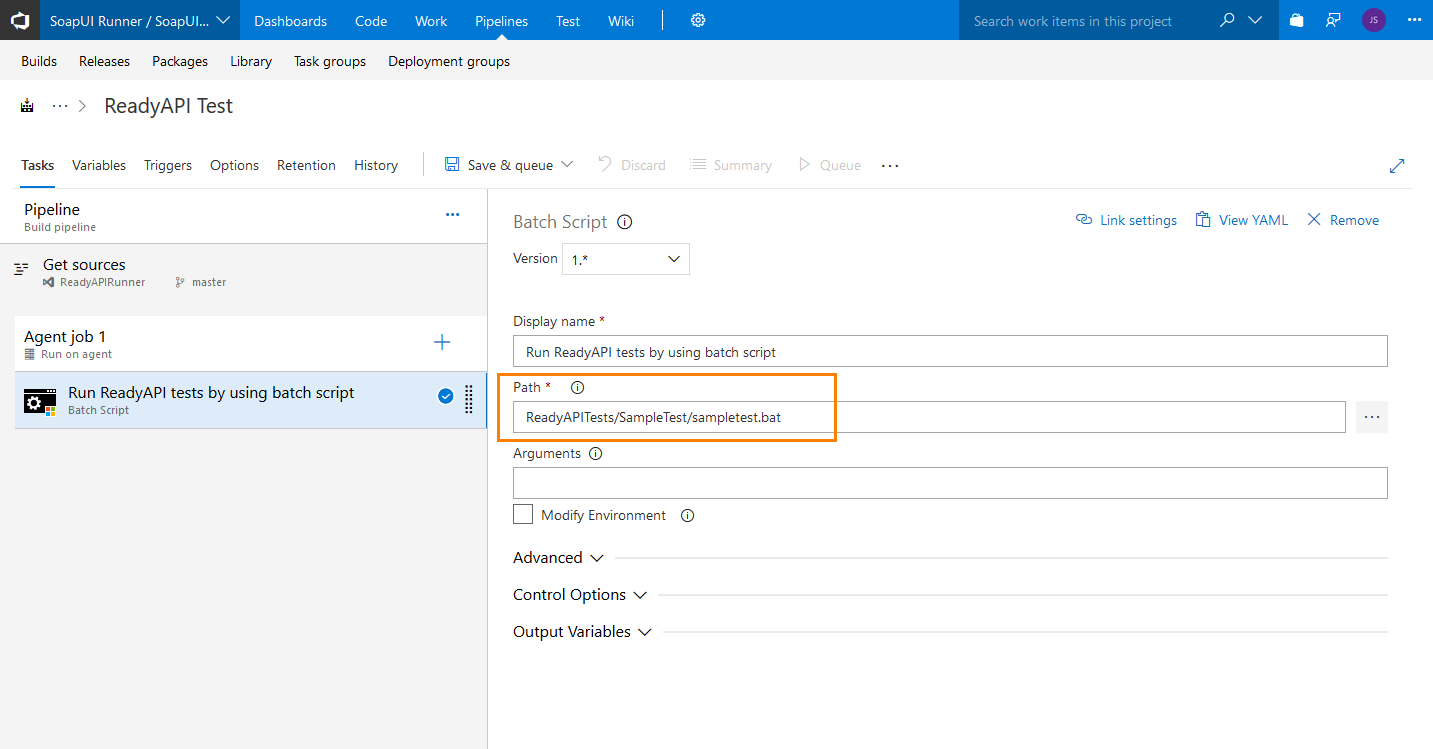Open project settings via the gear icon
The image size is (1433, 749).
click(x=697, y=20)
